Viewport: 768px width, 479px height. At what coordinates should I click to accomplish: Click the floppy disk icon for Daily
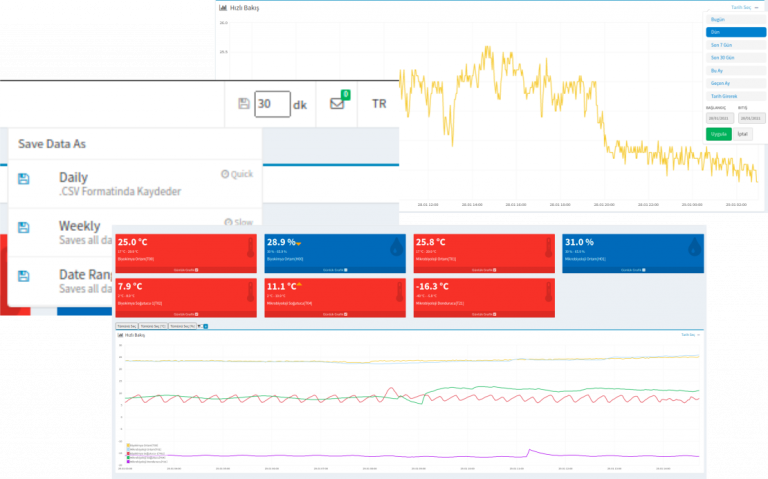[24, 179]
